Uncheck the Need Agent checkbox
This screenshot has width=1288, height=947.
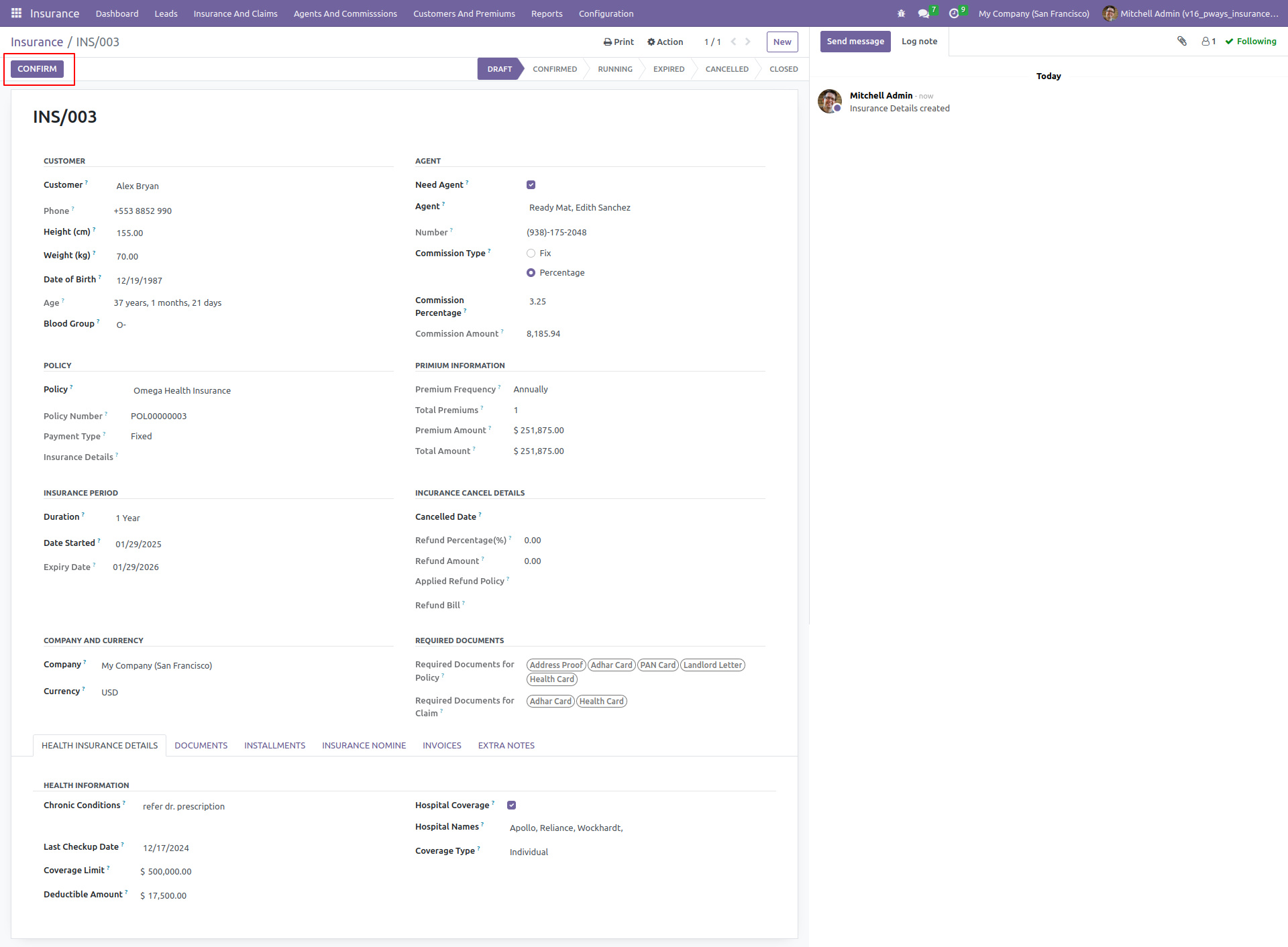click(531, 185)
